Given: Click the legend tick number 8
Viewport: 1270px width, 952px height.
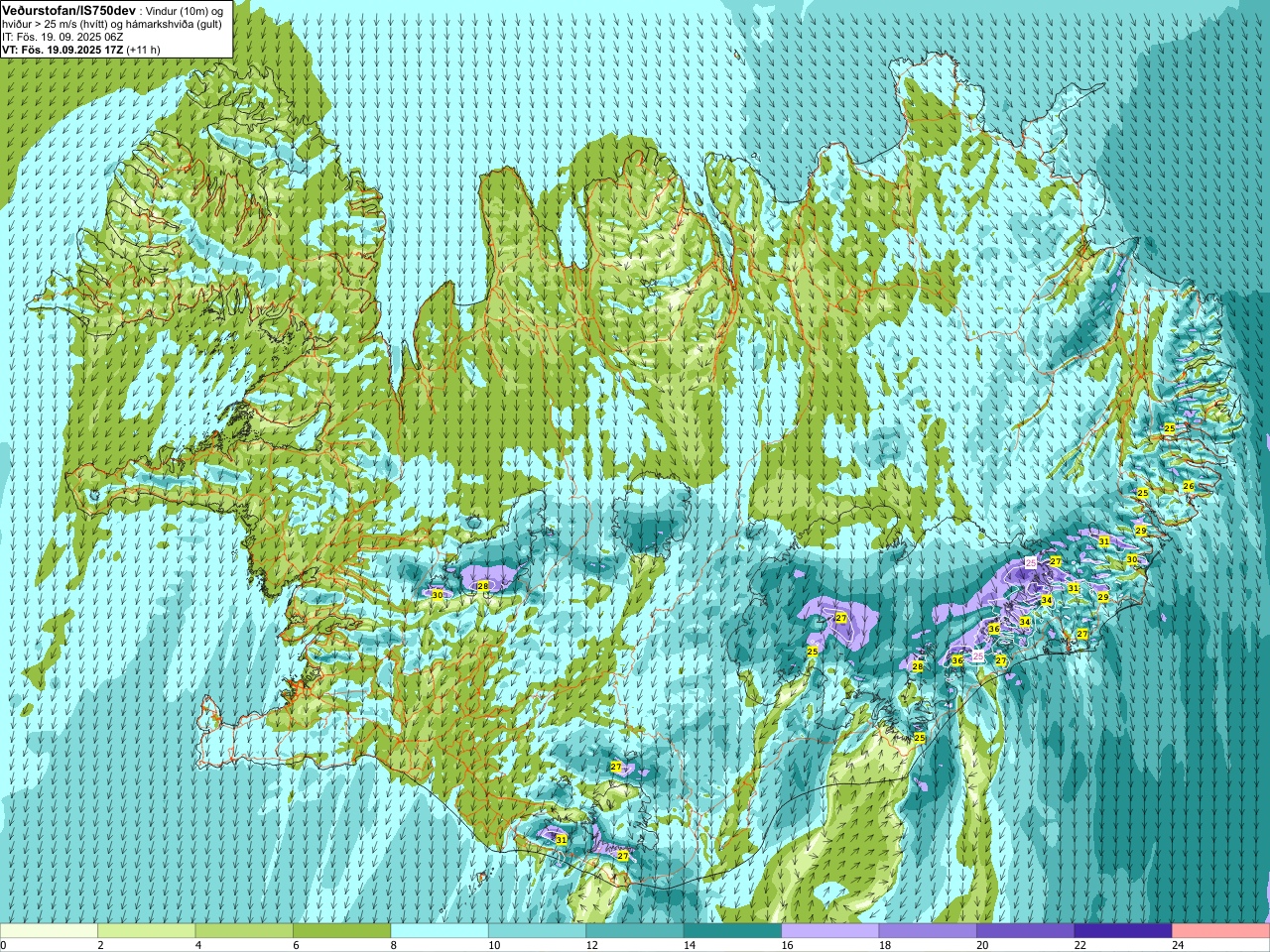Looking at the screenshot, I should click(394, 945).
